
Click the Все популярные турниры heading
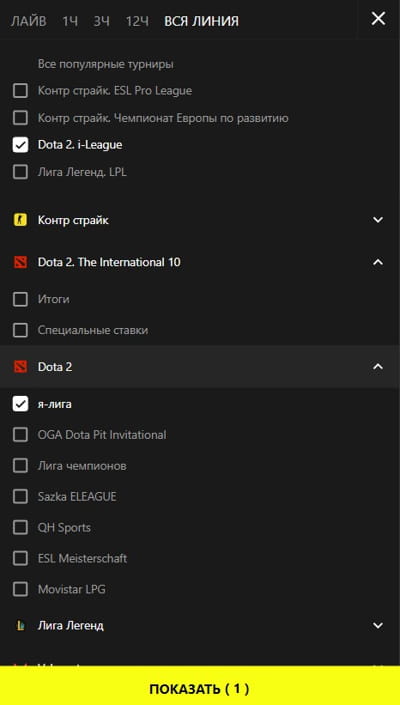tap(106, 64)
